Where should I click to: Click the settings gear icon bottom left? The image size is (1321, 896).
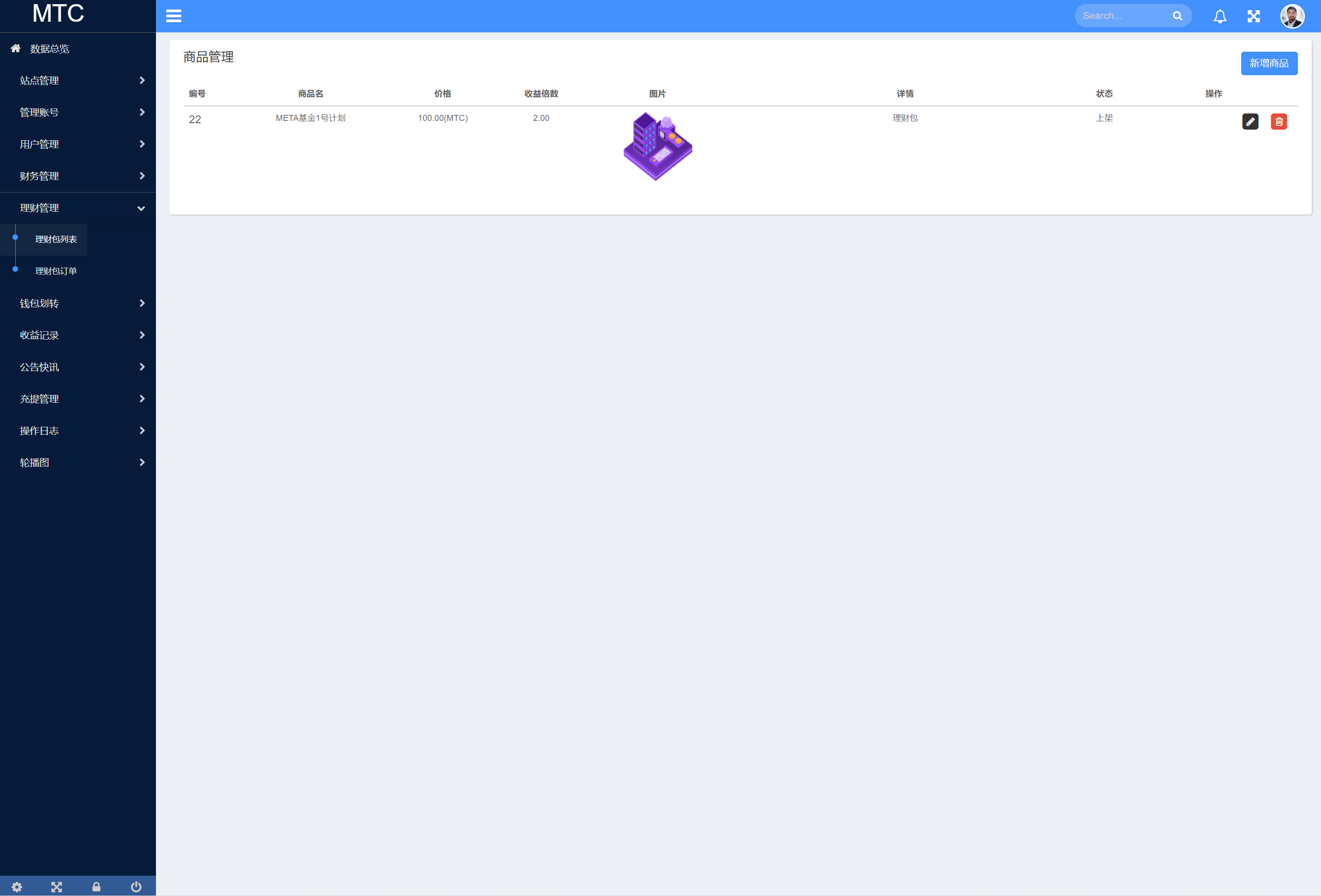point(17,886)
